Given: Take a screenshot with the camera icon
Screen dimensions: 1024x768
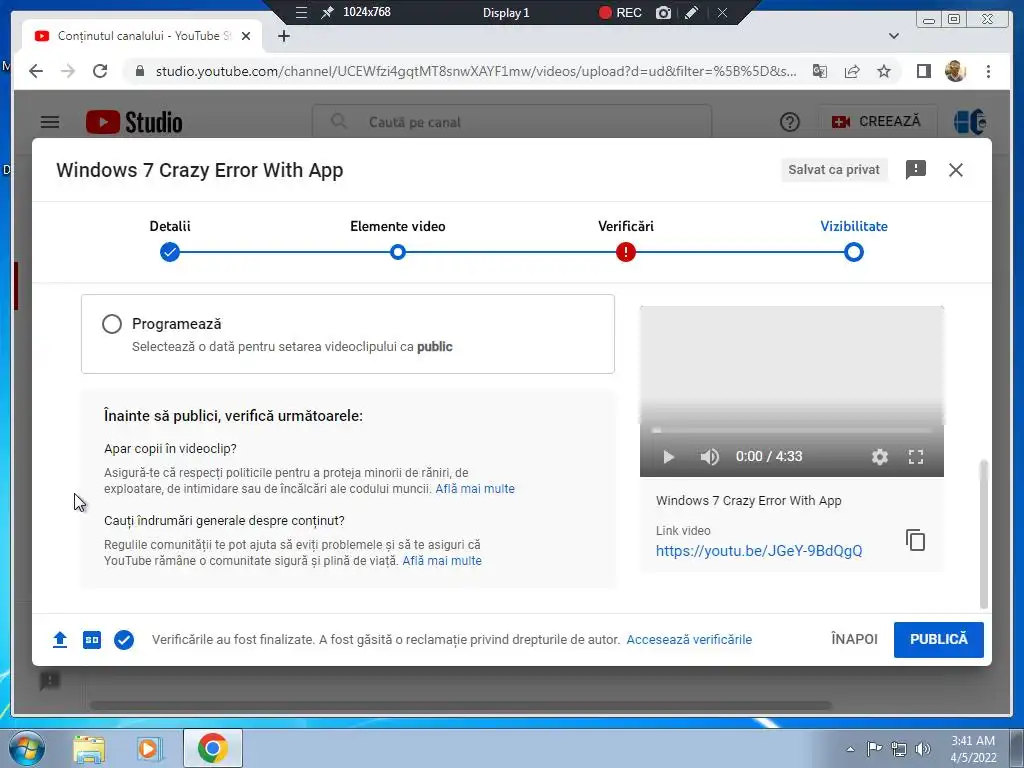Looking at the screenshot, I should [664, 12].
